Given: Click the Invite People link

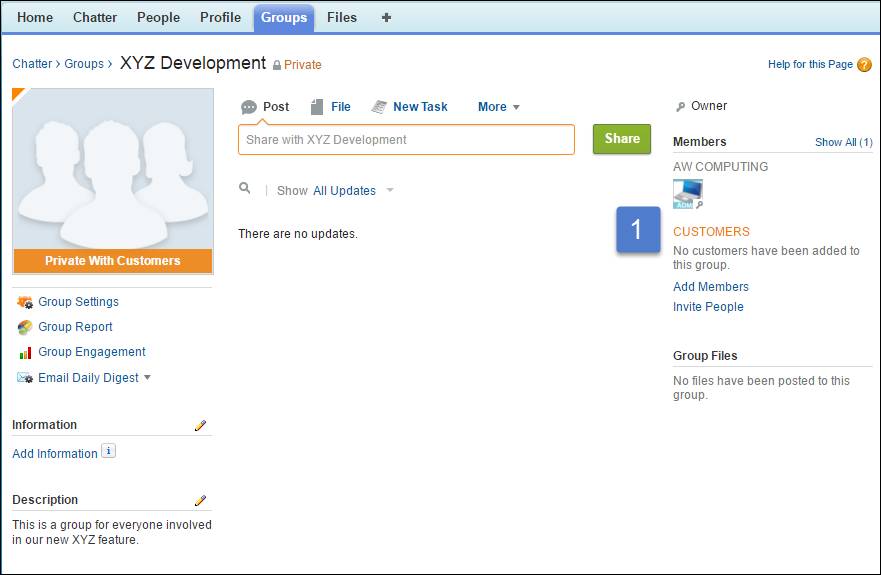Looking at the screenshot, I should 708,307.
